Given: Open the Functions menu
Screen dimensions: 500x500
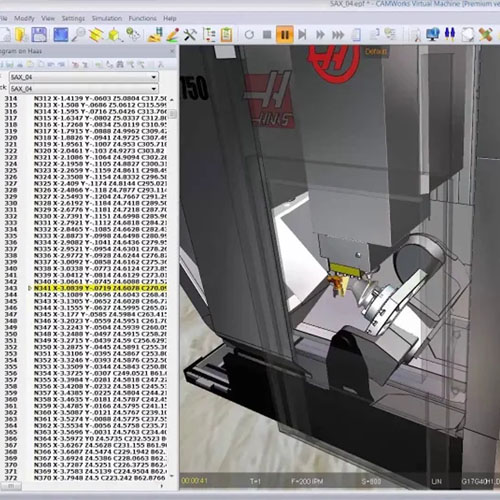Looking at the screenshot, I should click(143, 18).
